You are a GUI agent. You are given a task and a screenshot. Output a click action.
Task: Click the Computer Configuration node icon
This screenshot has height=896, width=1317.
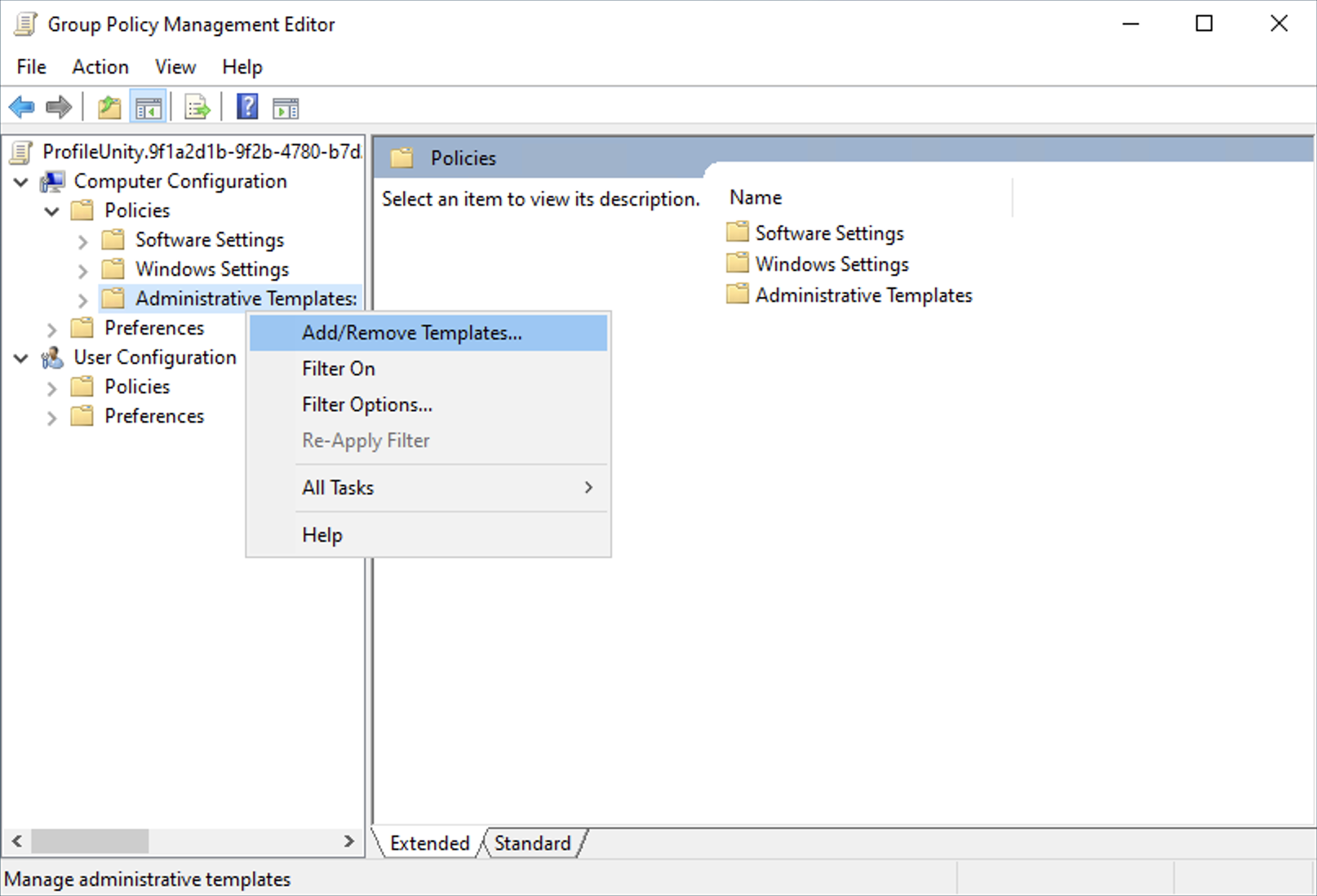tap(53, 181)
